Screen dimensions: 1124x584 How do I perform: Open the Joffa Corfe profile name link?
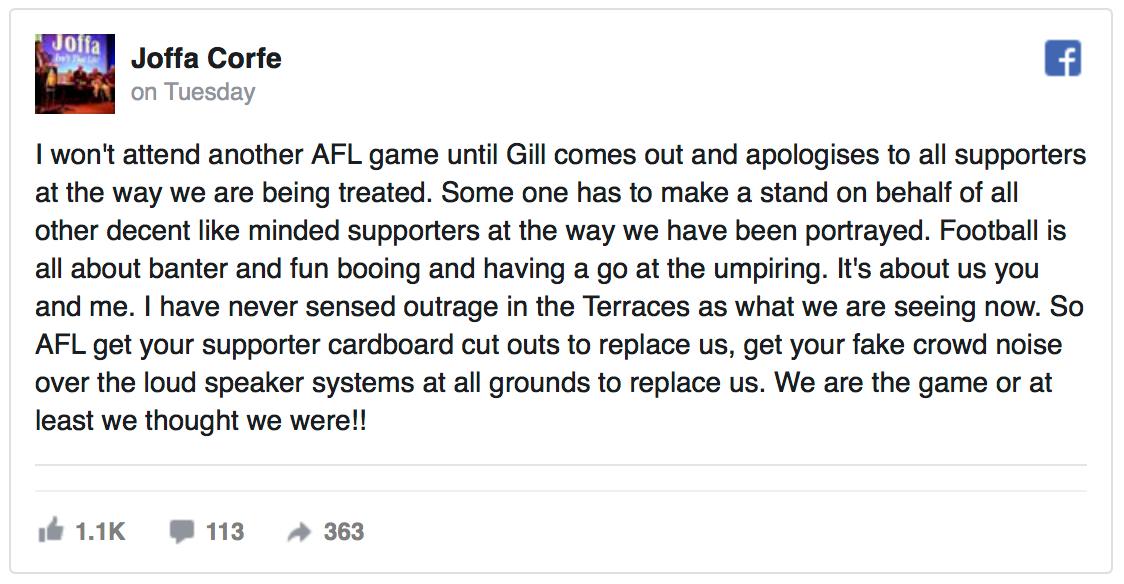click(206, 58)
